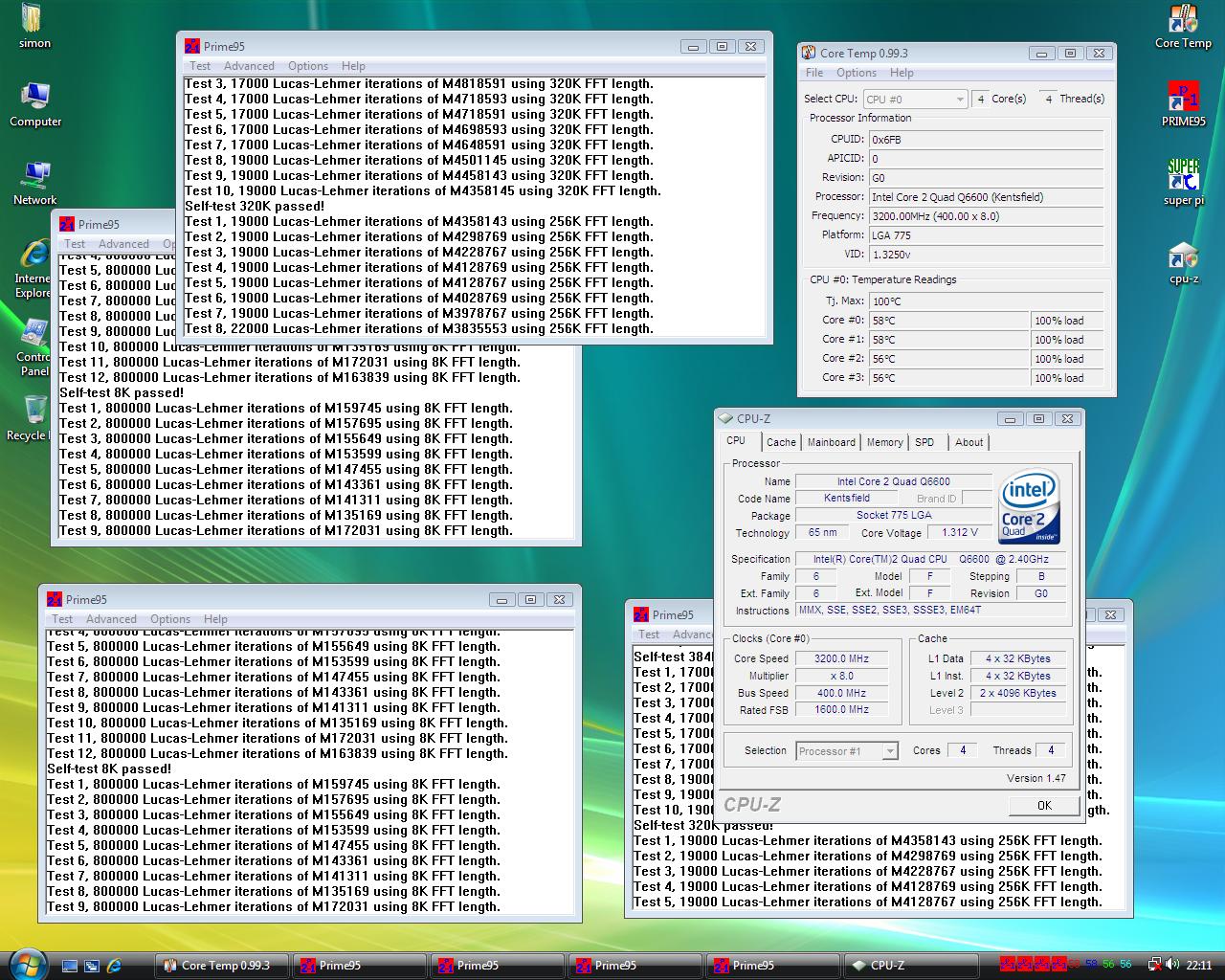Click the Core Temp title bar icon

coord(810,53)
